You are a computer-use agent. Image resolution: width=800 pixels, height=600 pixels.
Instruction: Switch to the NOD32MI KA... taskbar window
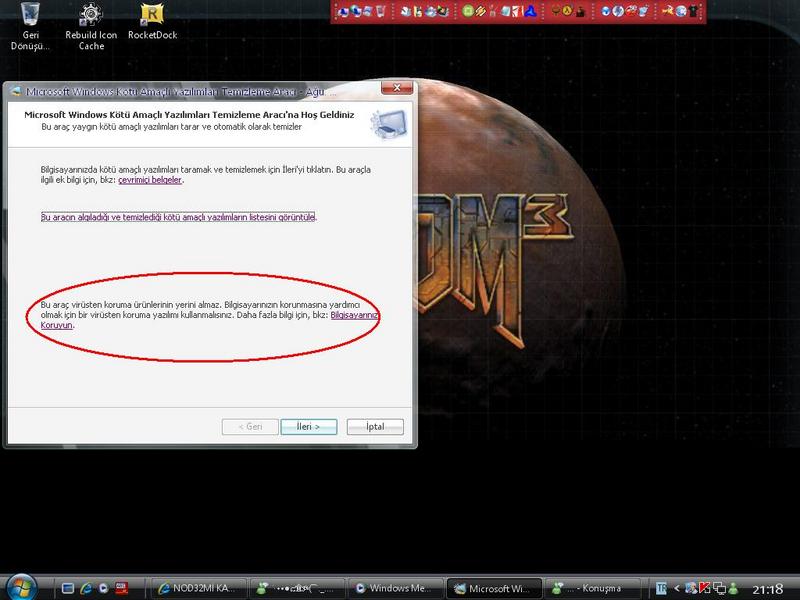tap(199, 588)
